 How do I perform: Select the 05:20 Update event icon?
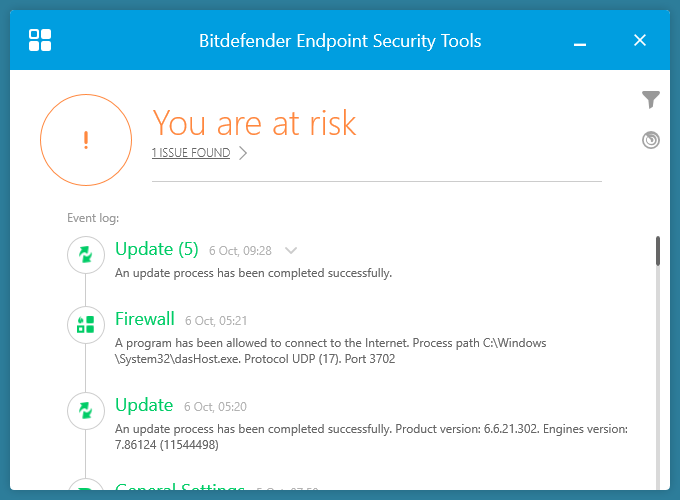tap(86, 410)
